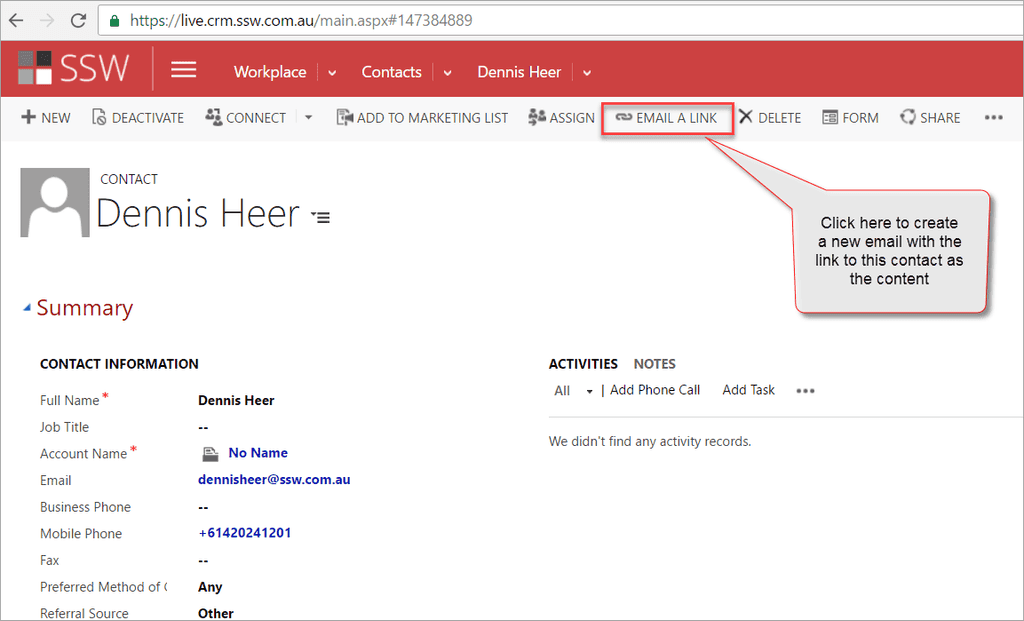Open the Workplace dropdown chevron

pos(331,72)
